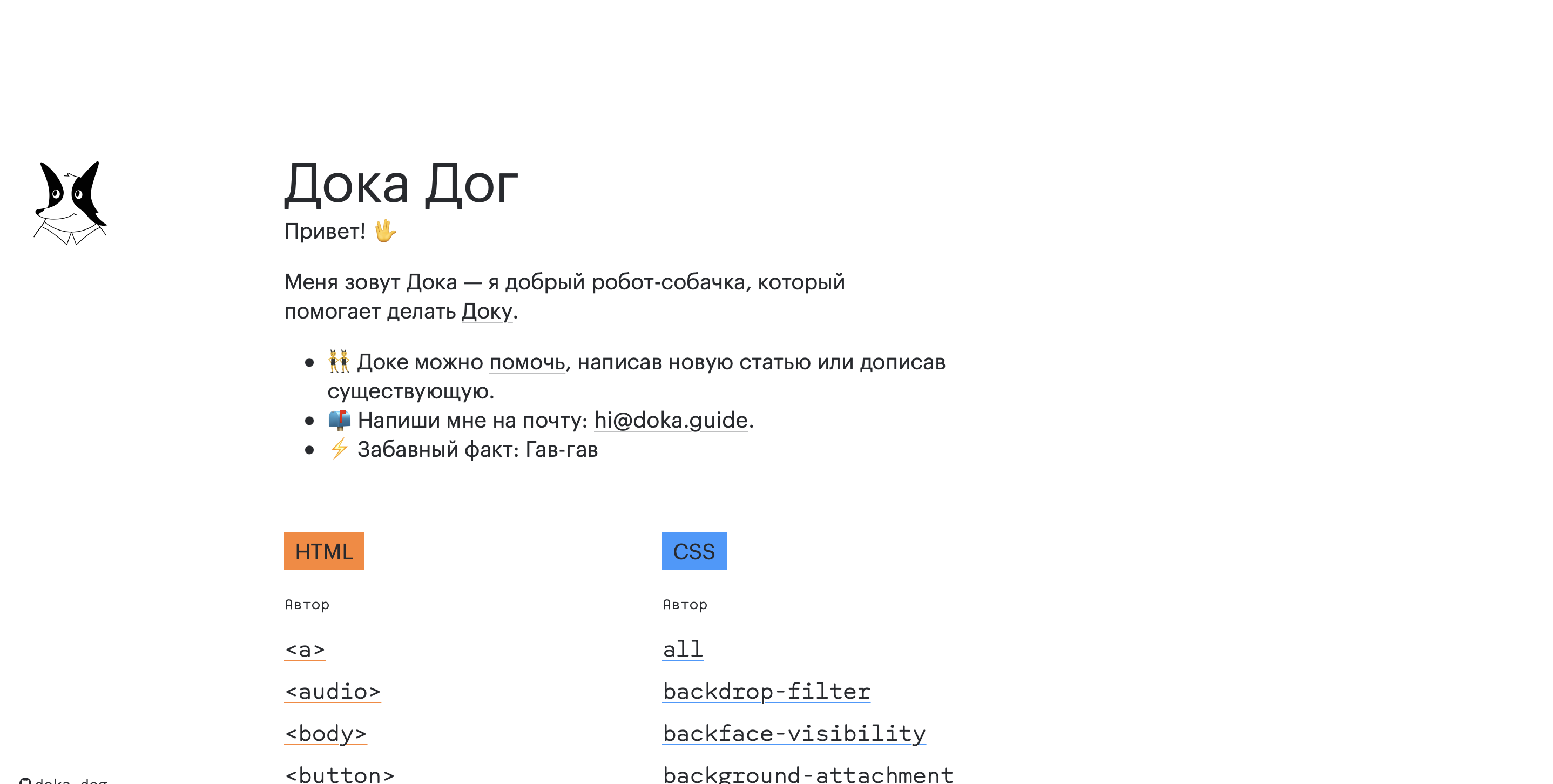
Task: Open the all CSS property article
Action: [x=683, y=649]
